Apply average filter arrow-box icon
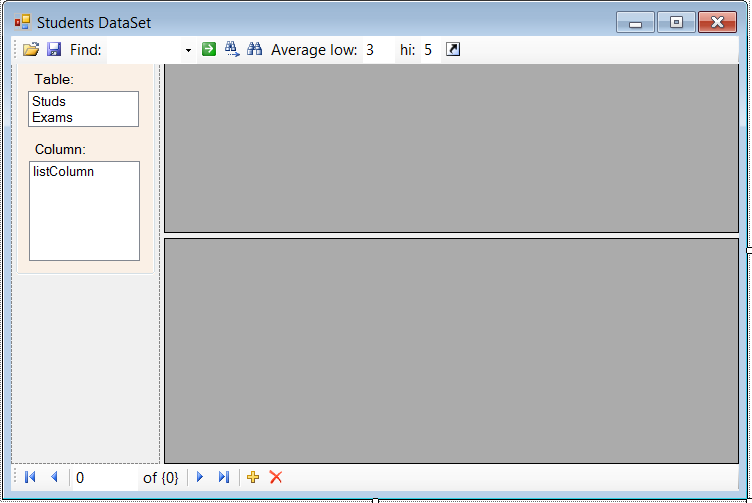The image size is (752, 503). pyautogui.click(x=453, y=49)
